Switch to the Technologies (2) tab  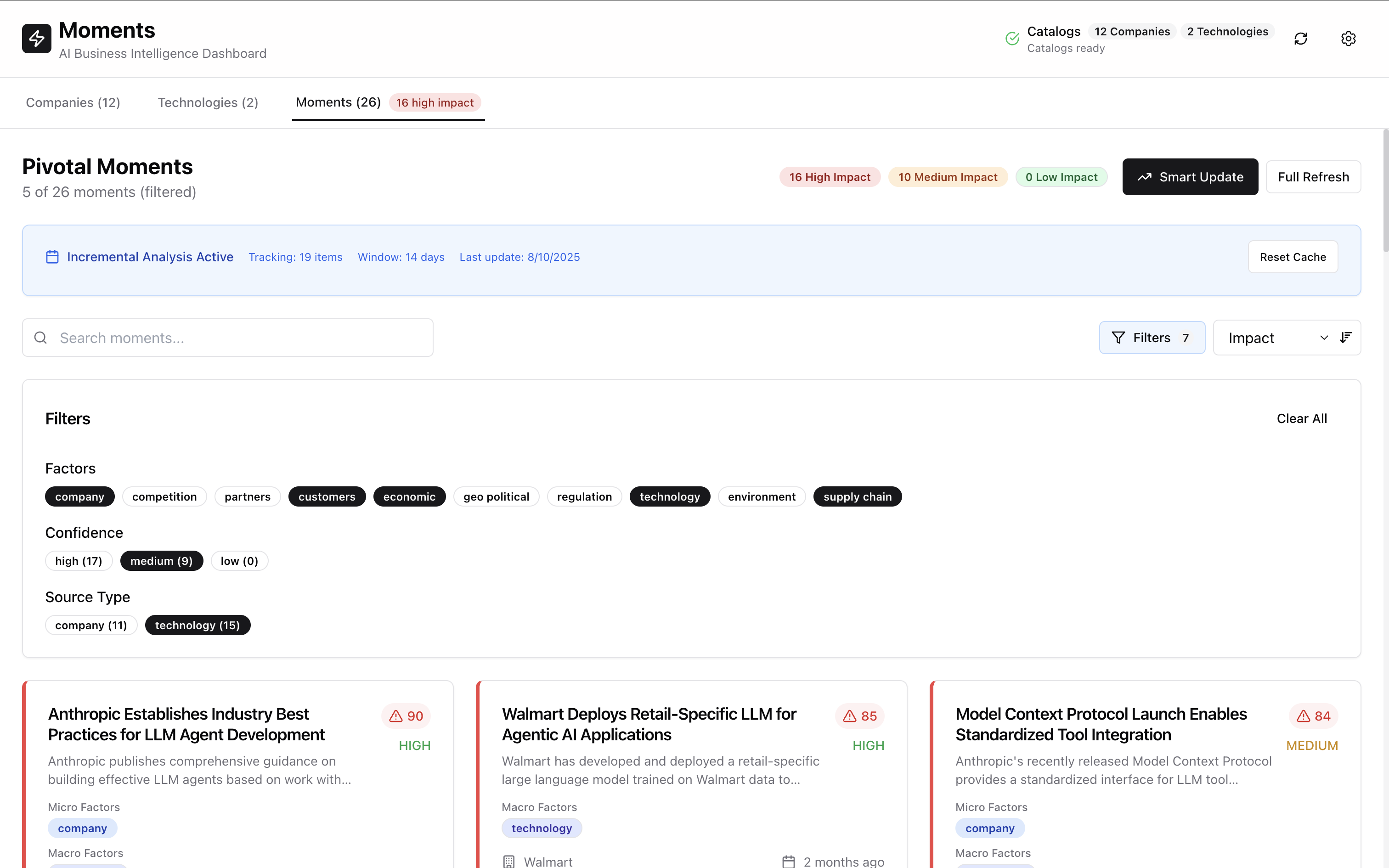[208, 103]
